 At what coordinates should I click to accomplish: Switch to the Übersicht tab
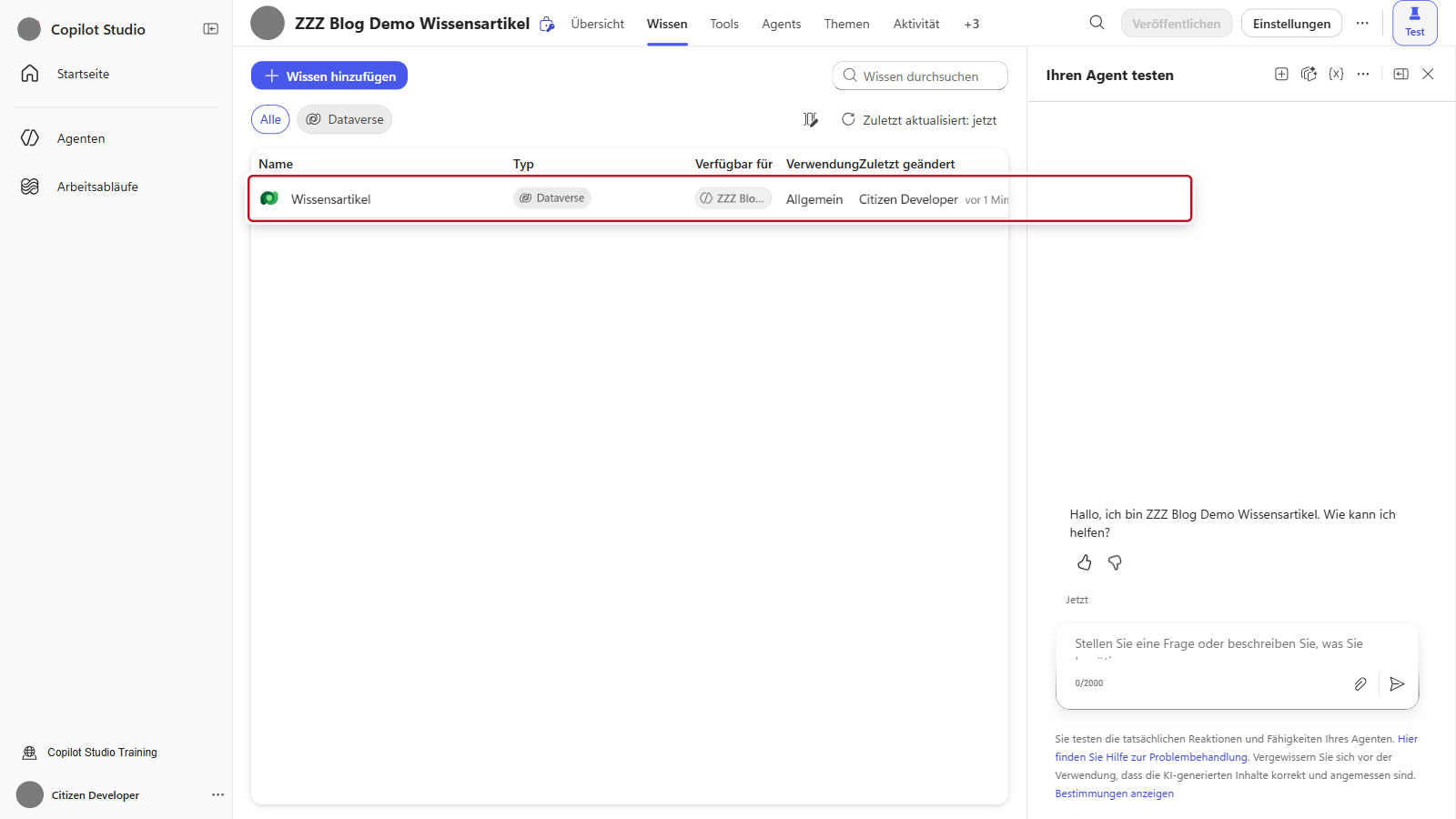pyautogui.click(x=598, y=24)
